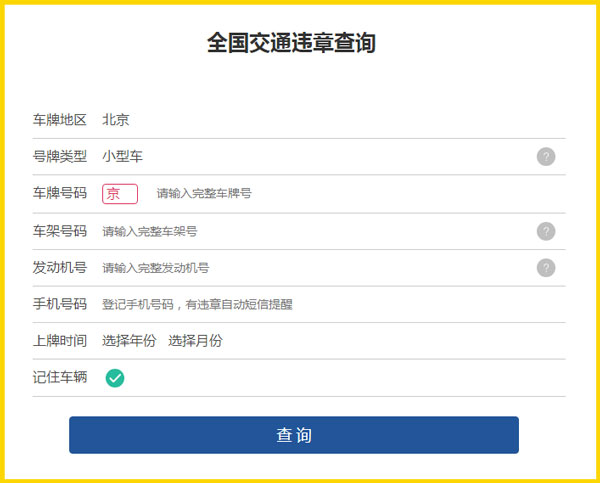
Task: Select the 京 plate prefix box
Action: (x=119, y=193)
